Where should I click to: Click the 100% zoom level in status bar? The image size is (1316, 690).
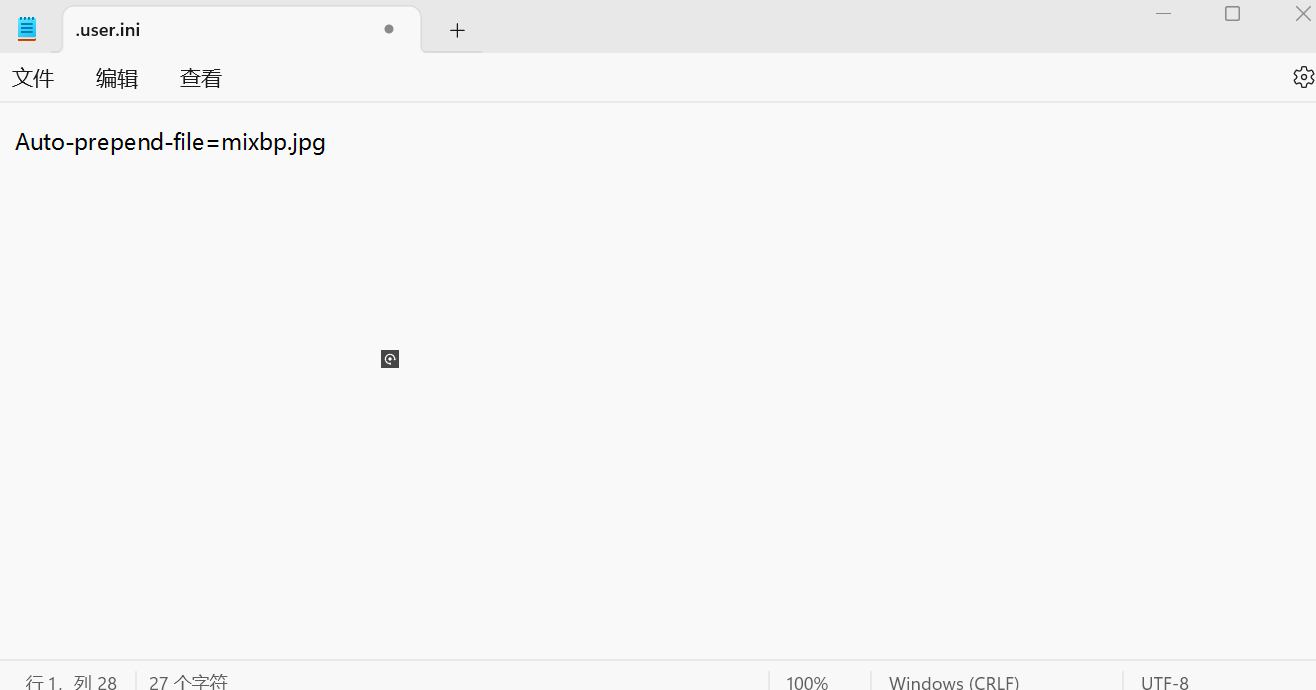pos(807,682)
